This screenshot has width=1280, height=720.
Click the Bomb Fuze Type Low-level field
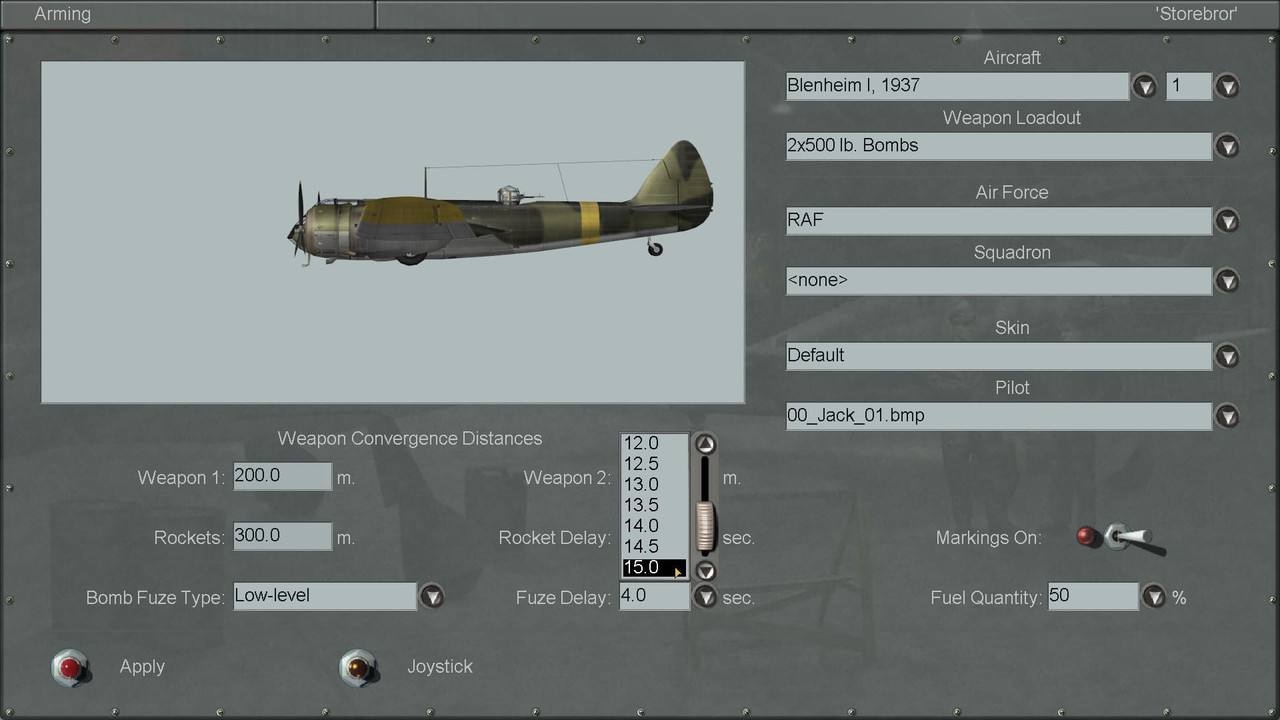325,596
